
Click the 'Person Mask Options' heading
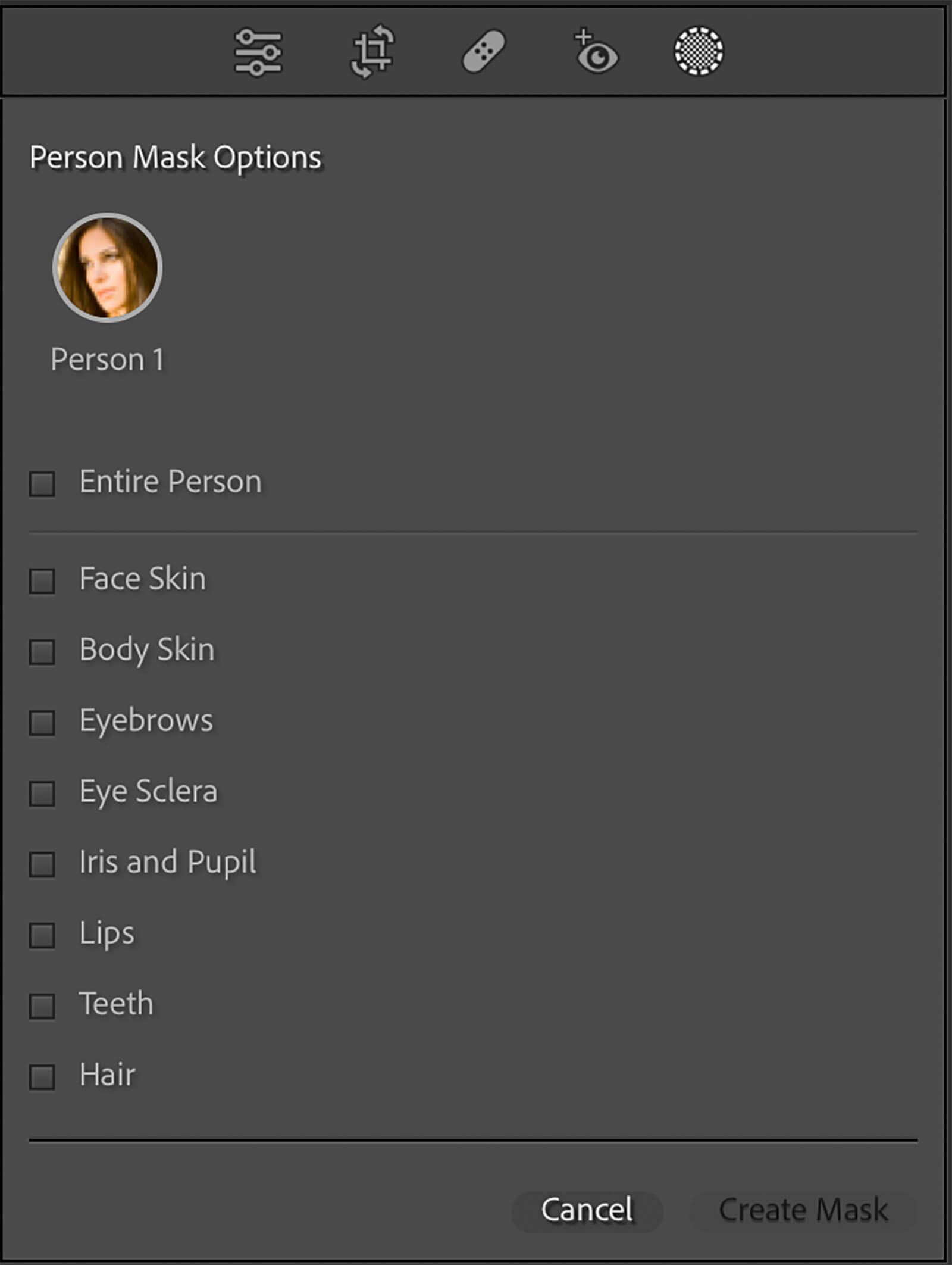point(176,158)
